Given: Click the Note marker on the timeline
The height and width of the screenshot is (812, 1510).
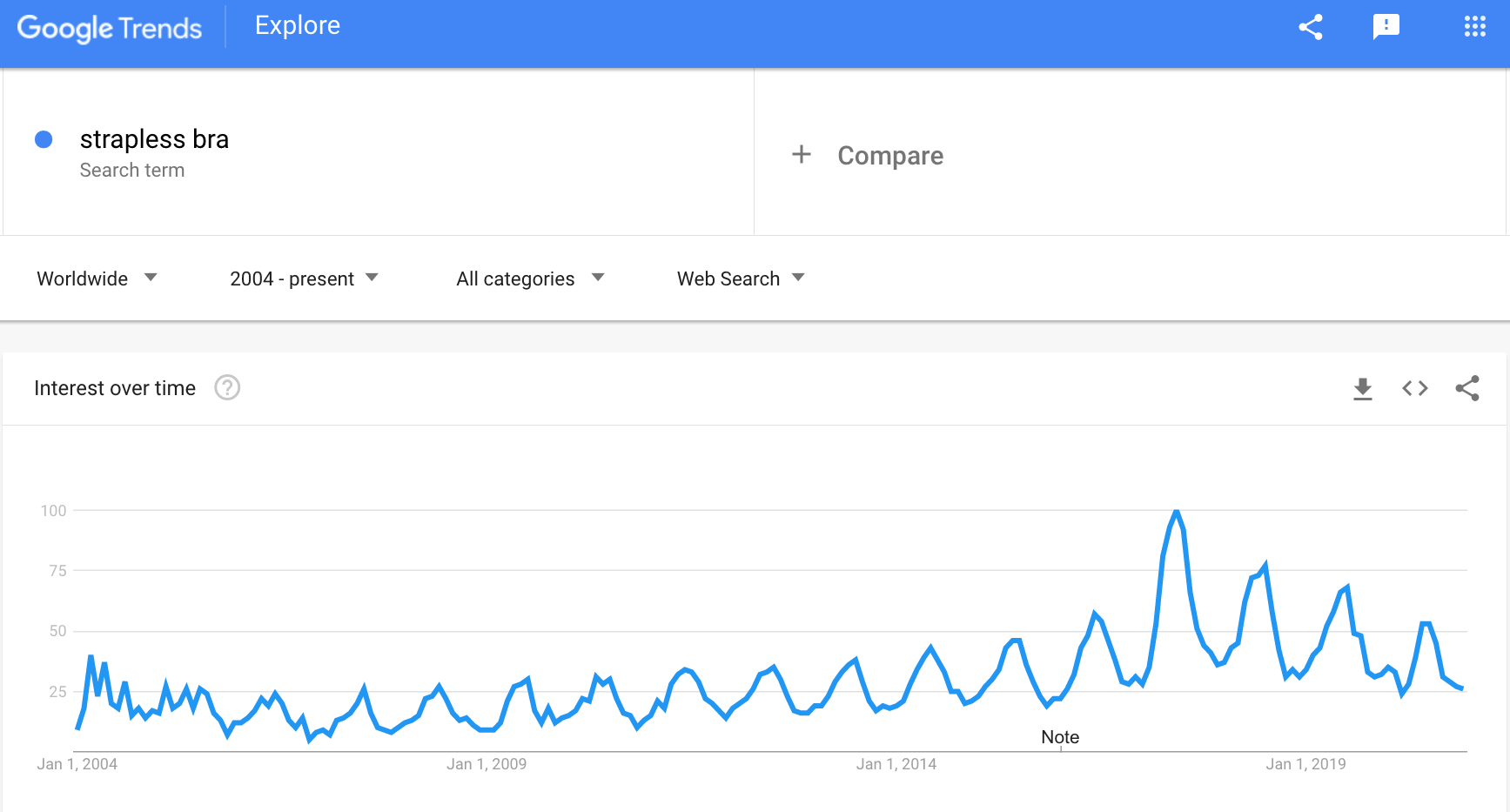Looking at the screenshot, I should pyautogui.click(x=1060, y=737).
